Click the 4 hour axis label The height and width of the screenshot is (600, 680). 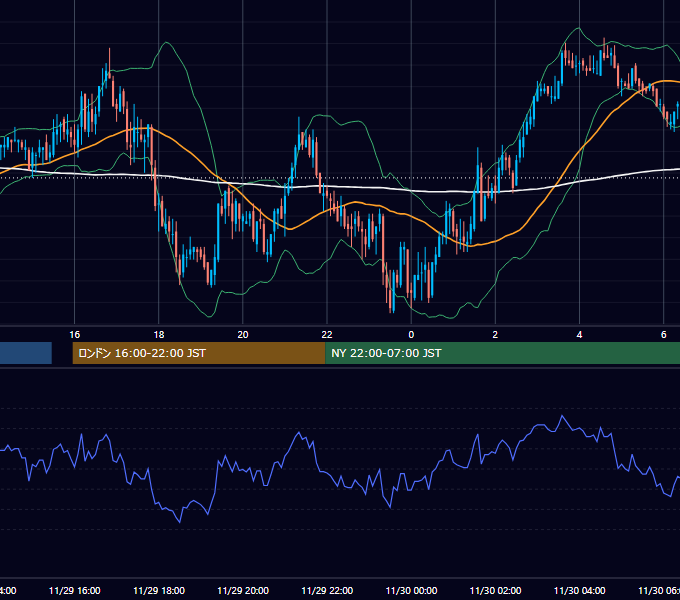(x=579, y=335)
